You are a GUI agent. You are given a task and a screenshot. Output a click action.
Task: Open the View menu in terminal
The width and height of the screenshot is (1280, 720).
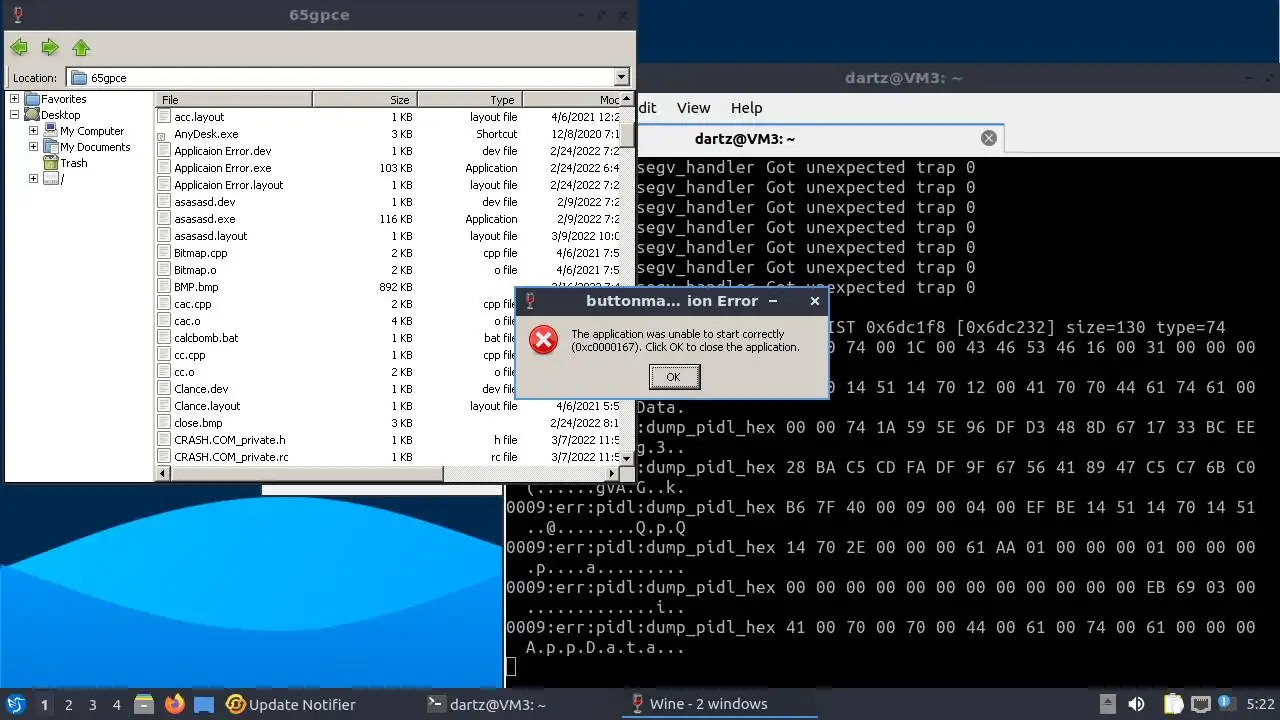point(693,108)
